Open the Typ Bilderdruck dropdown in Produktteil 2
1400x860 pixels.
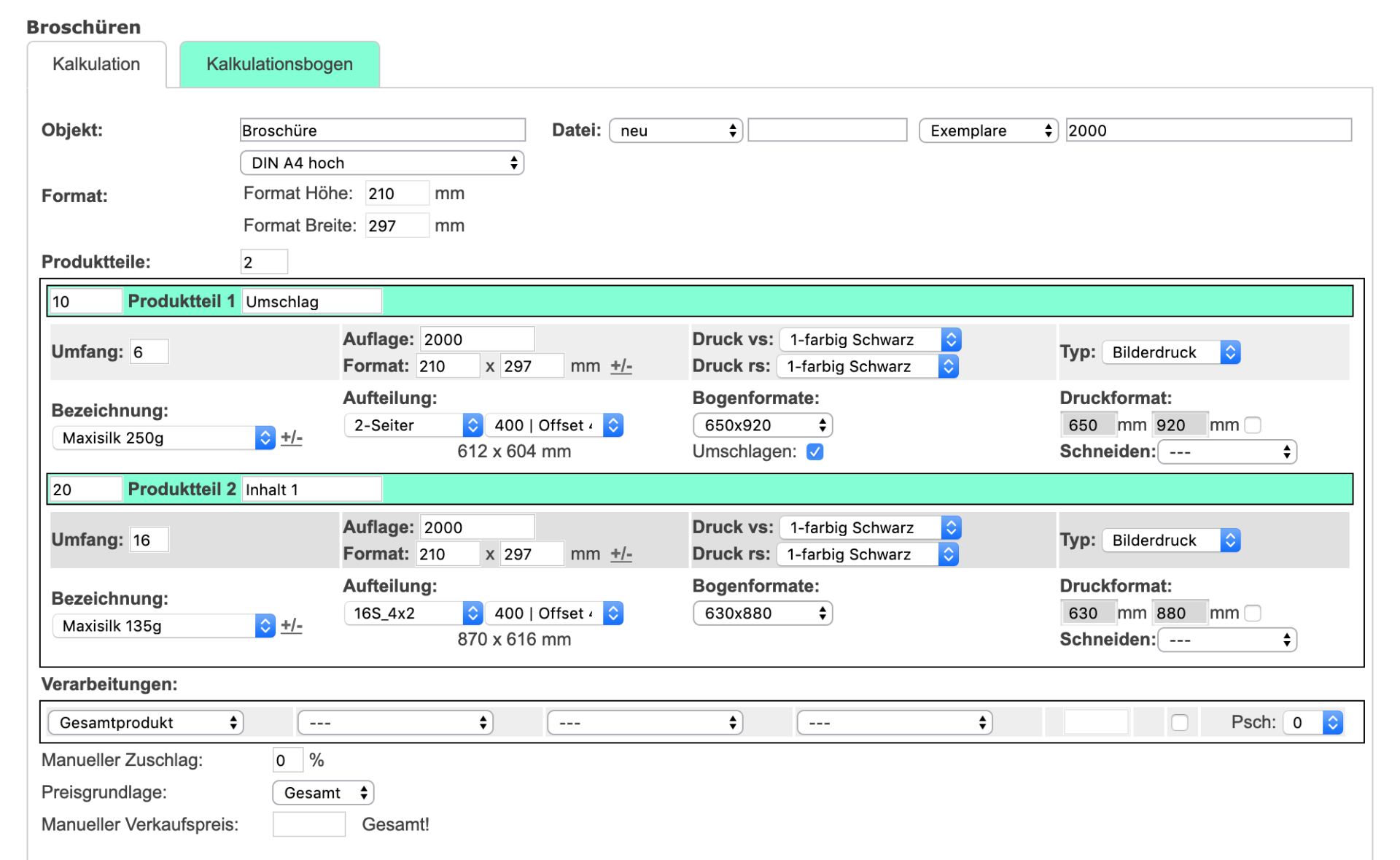point(1170,540)
